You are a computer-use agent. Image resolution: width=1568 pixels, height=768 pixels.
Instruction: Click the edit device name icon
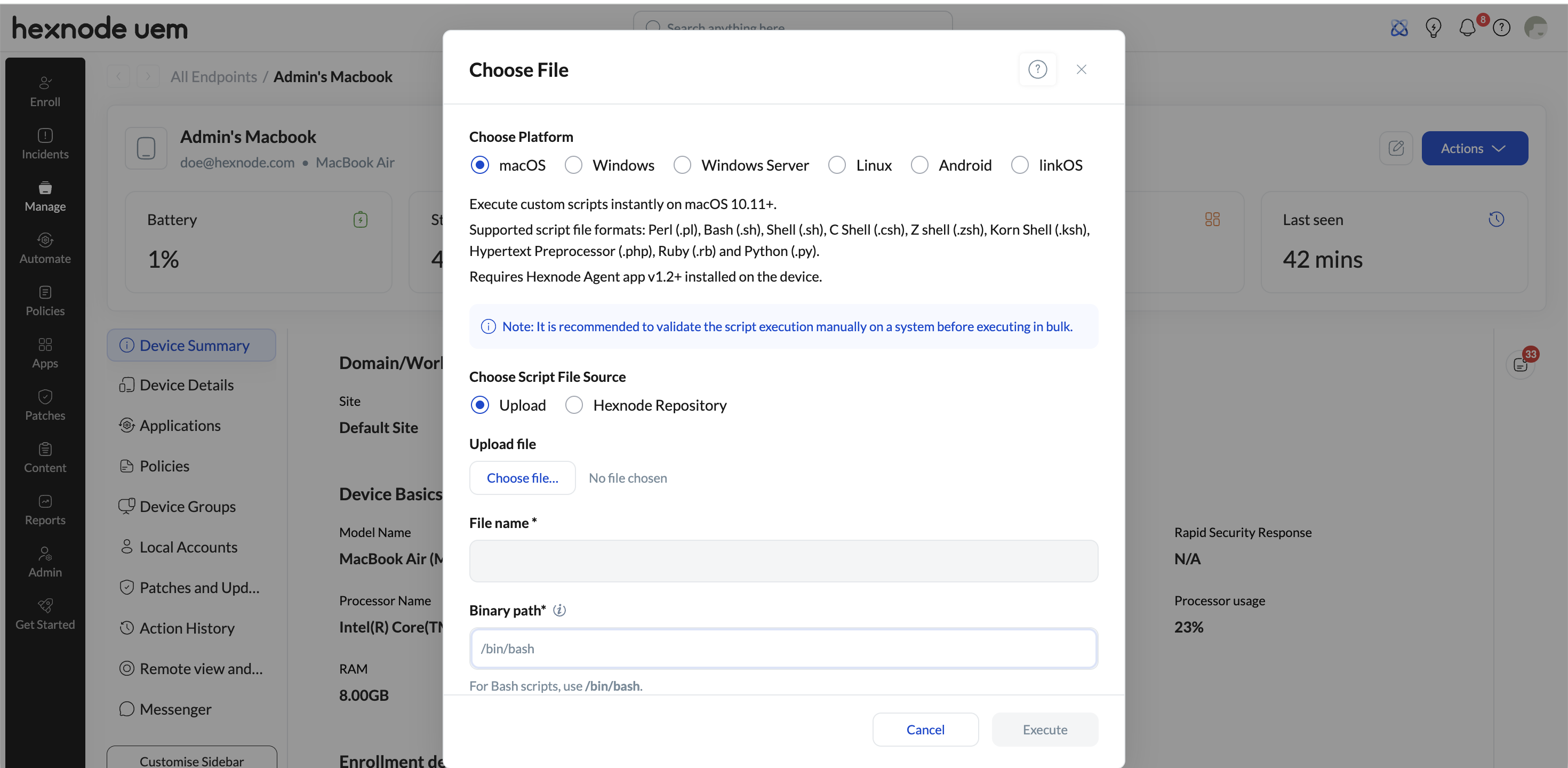click(1396, 148)
